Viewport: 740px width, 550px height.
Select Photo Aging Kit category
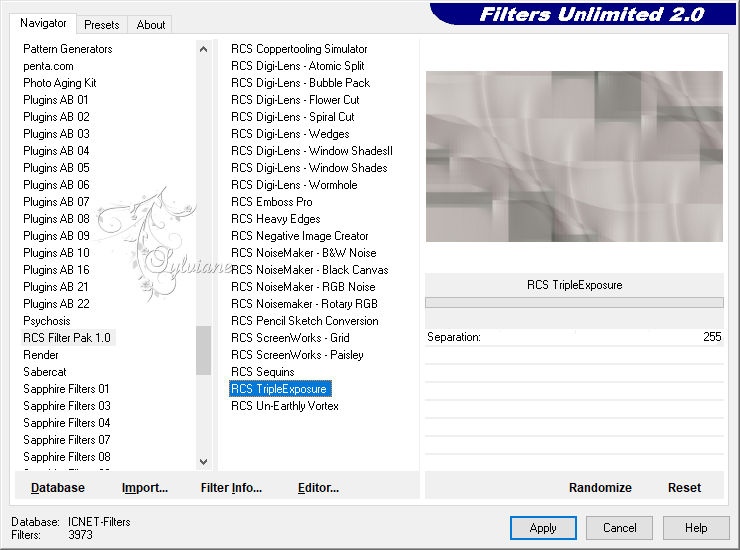pyautogui.click(x=59, y=83)
